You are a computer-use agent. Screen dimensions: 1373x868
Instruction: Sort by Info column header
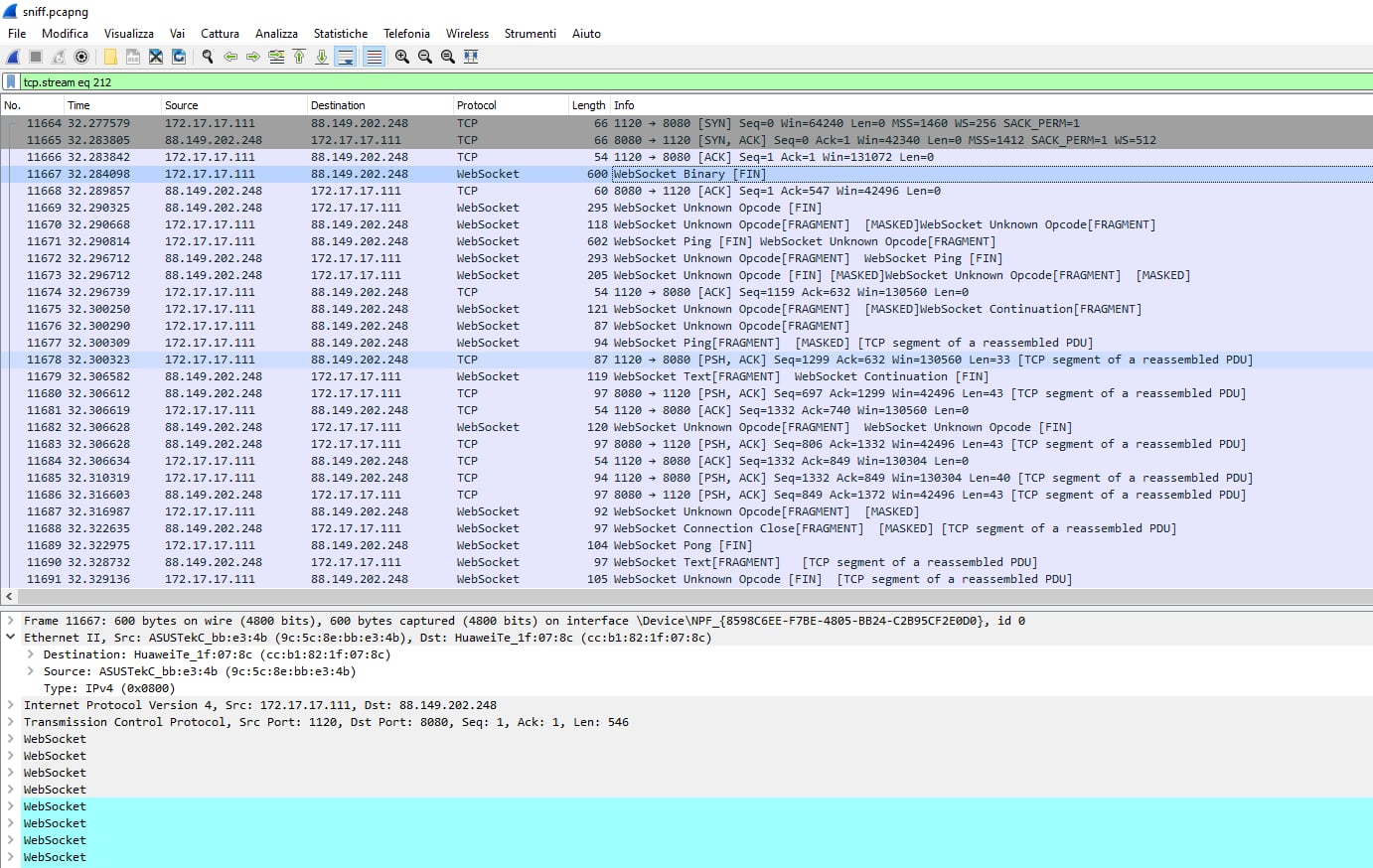991,105
